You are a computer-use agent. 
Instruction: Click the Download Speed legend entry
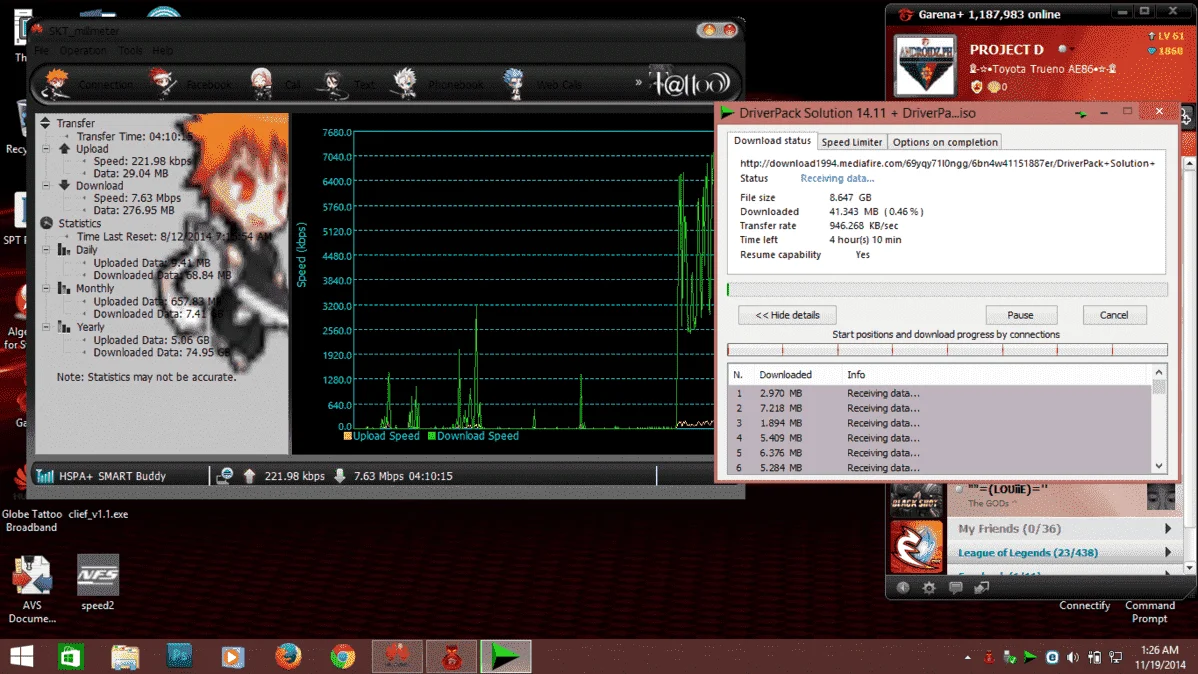pos(473,436)
